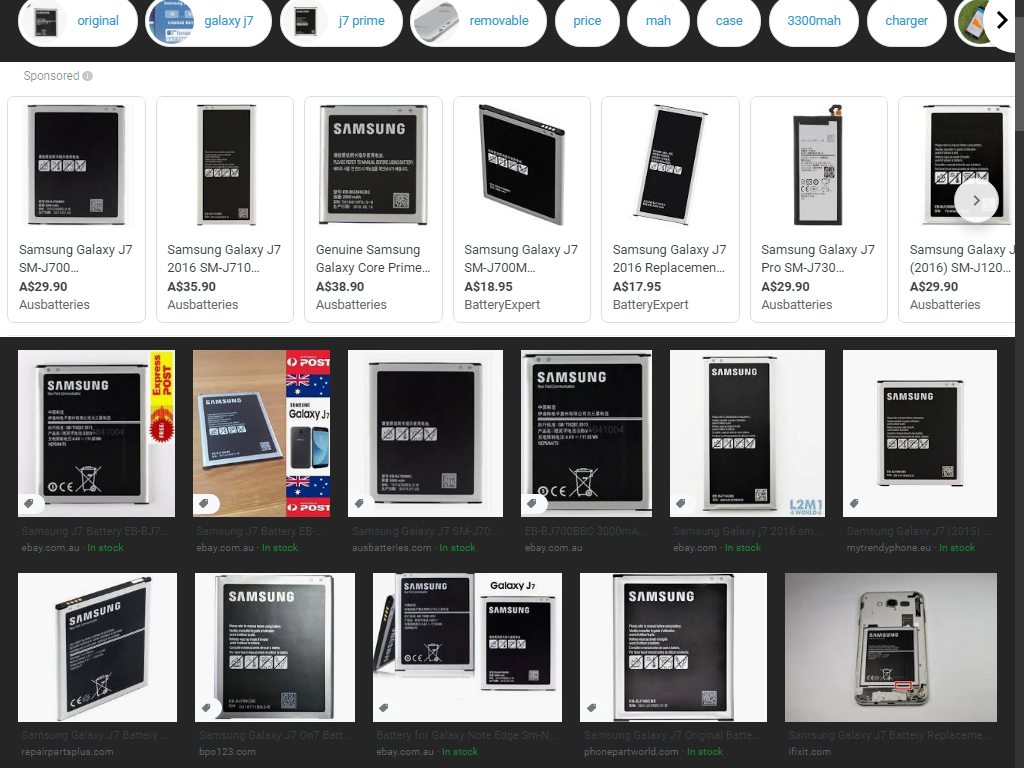Open Samsung Galaxy J7 SM-J700 A$29.90 ad
This screenshot has height=768, width=1024.
point(76,210)
